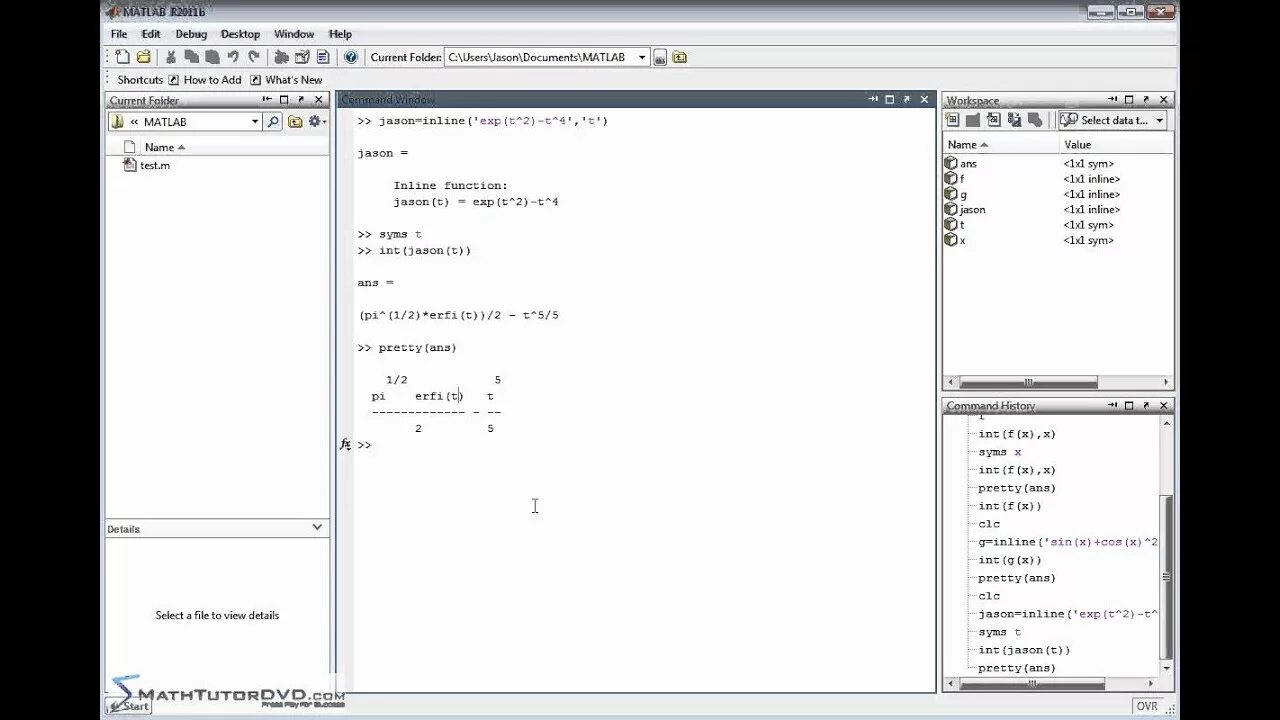Click the Undo arrow icon
The width and height of the screenshot is (1280, 720).
(x=233, y=57)
